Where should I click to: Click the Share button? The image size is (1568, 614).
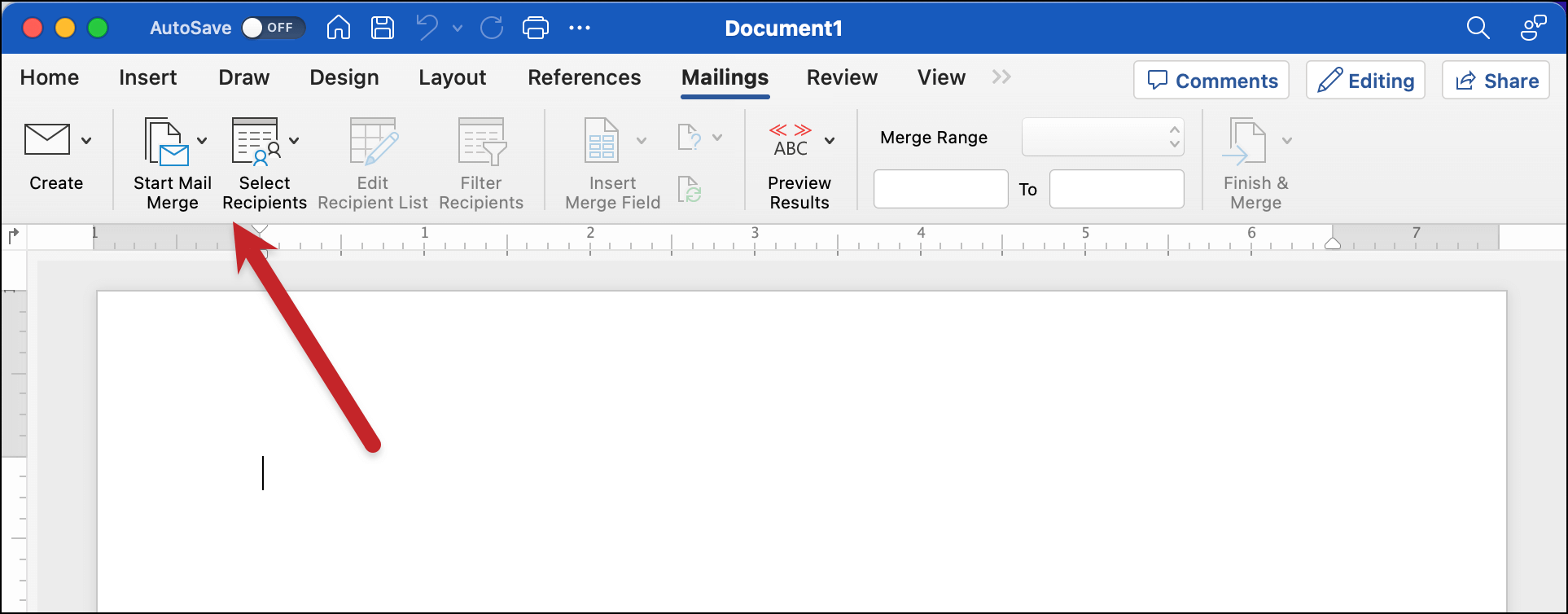(1495, 81)
